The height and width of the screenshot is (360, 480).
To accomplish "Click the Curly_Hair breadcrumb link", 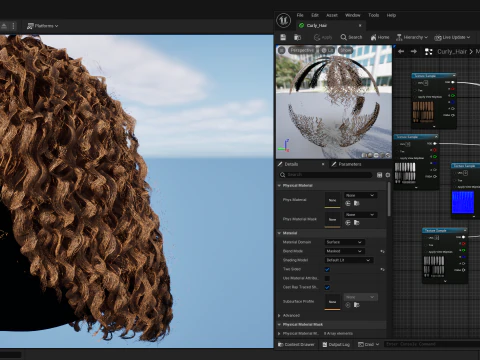I will (452, 52).
